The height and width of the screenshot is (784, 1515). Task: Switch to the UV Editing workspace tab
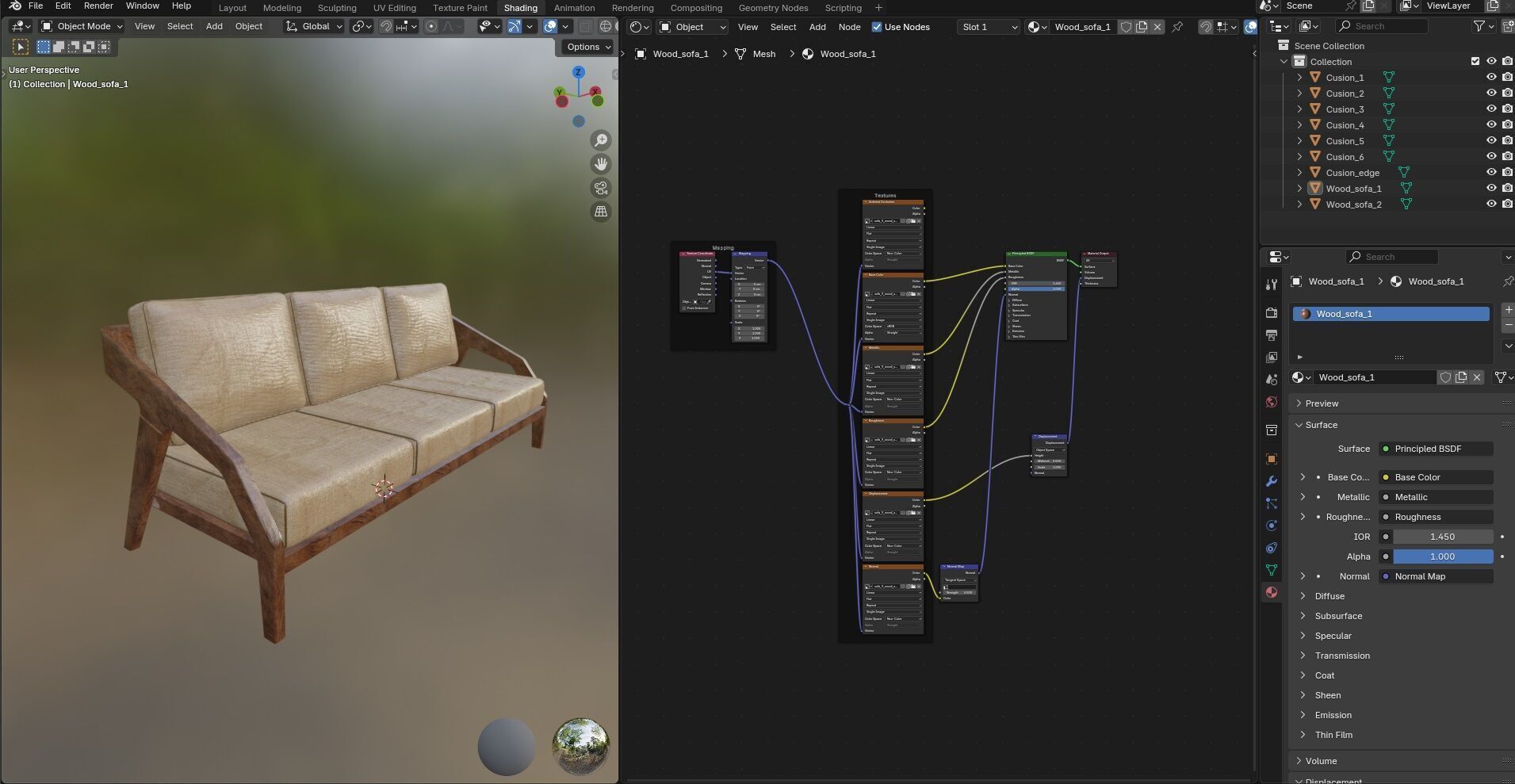click(x=394, y=8)
